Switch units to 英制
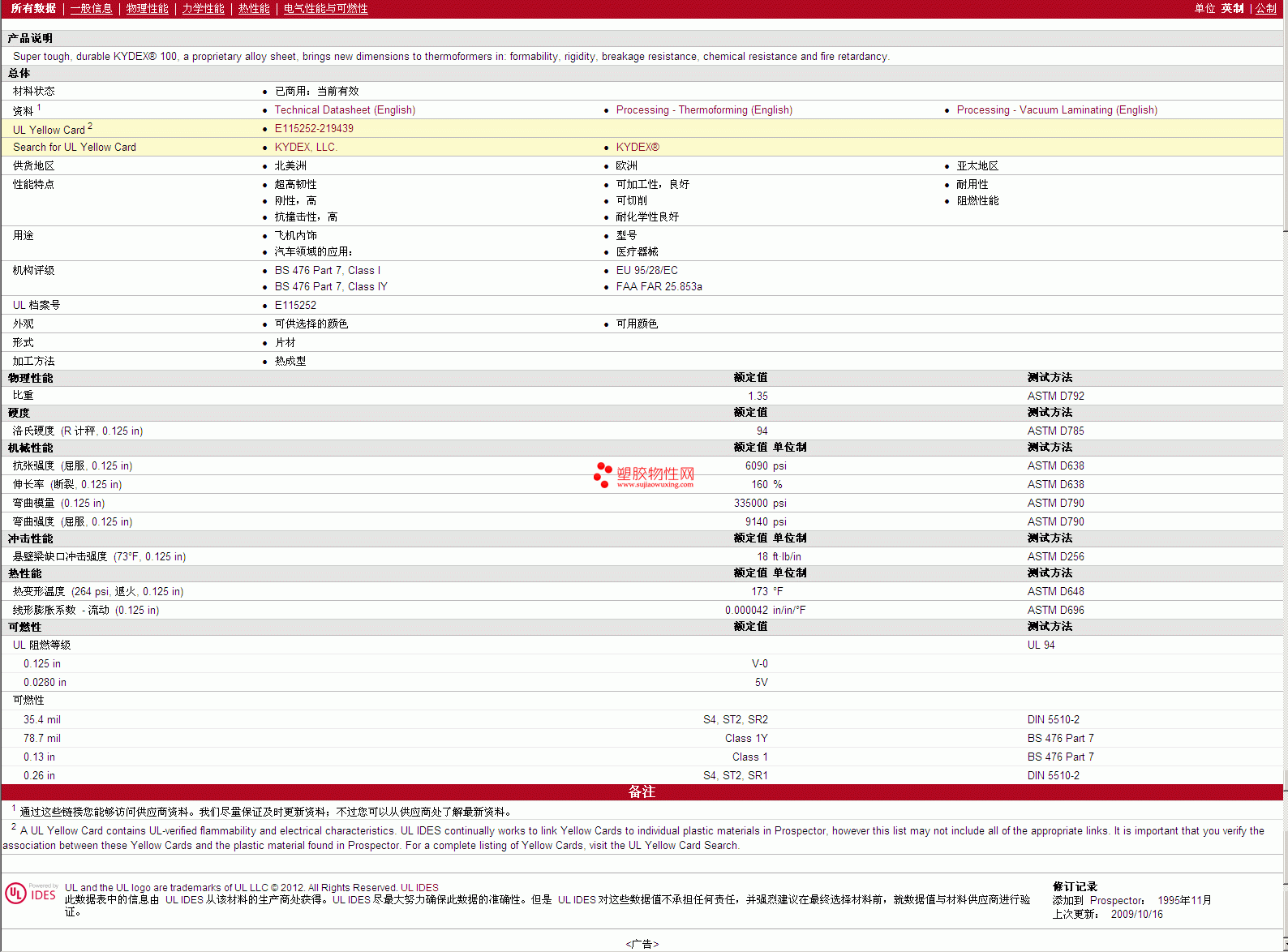 (1232, 8)
